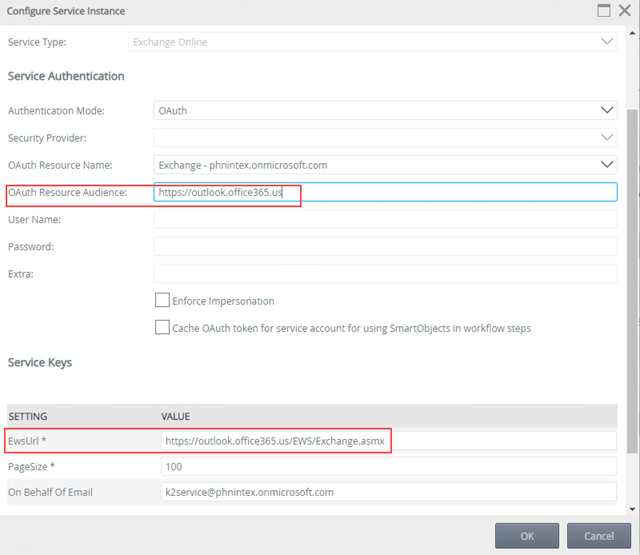Edit the On Behalf Of Email field
The height and width of the screenshot is (555, 640).
(x=388, y=492)
